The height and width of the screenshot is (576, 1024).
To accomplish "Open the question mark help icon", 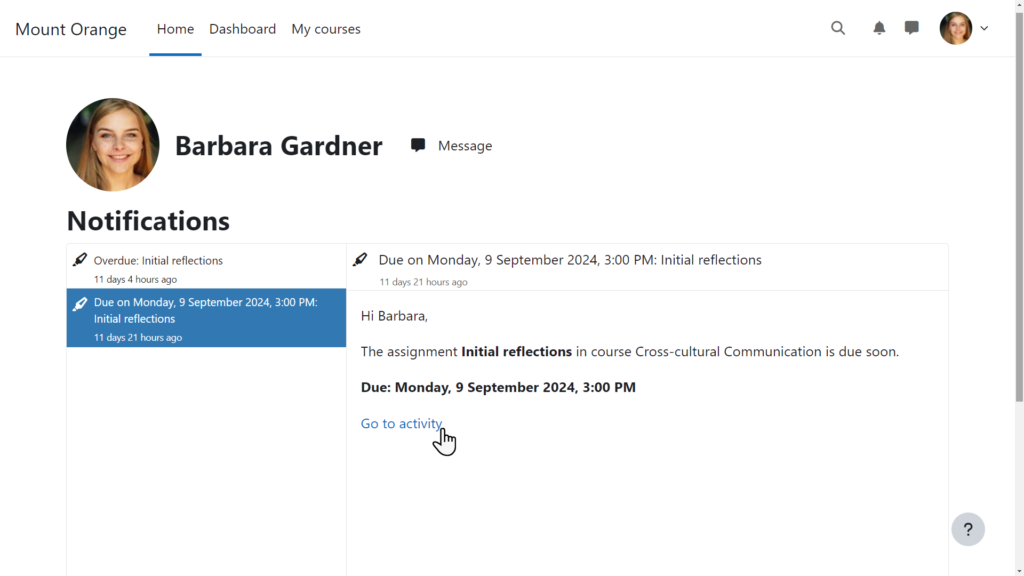I will (x=967, y=529).
